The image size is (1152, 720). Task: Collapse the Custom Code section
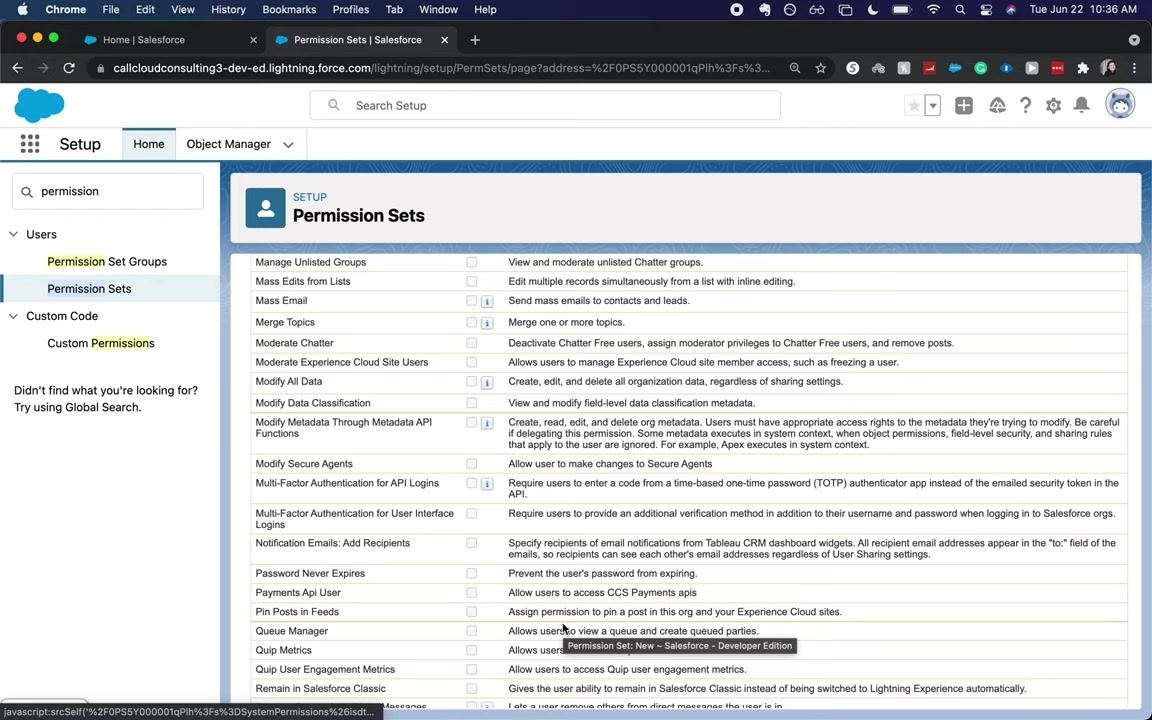click(13, 316)
